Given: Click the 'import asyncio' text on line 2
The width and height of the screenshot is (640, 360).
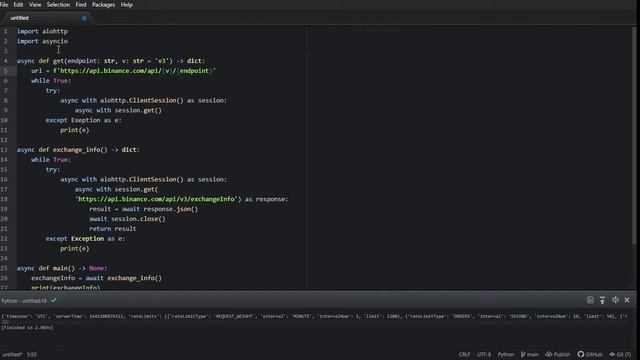Looking at the screenshot, I should click(x=42, y=41).
